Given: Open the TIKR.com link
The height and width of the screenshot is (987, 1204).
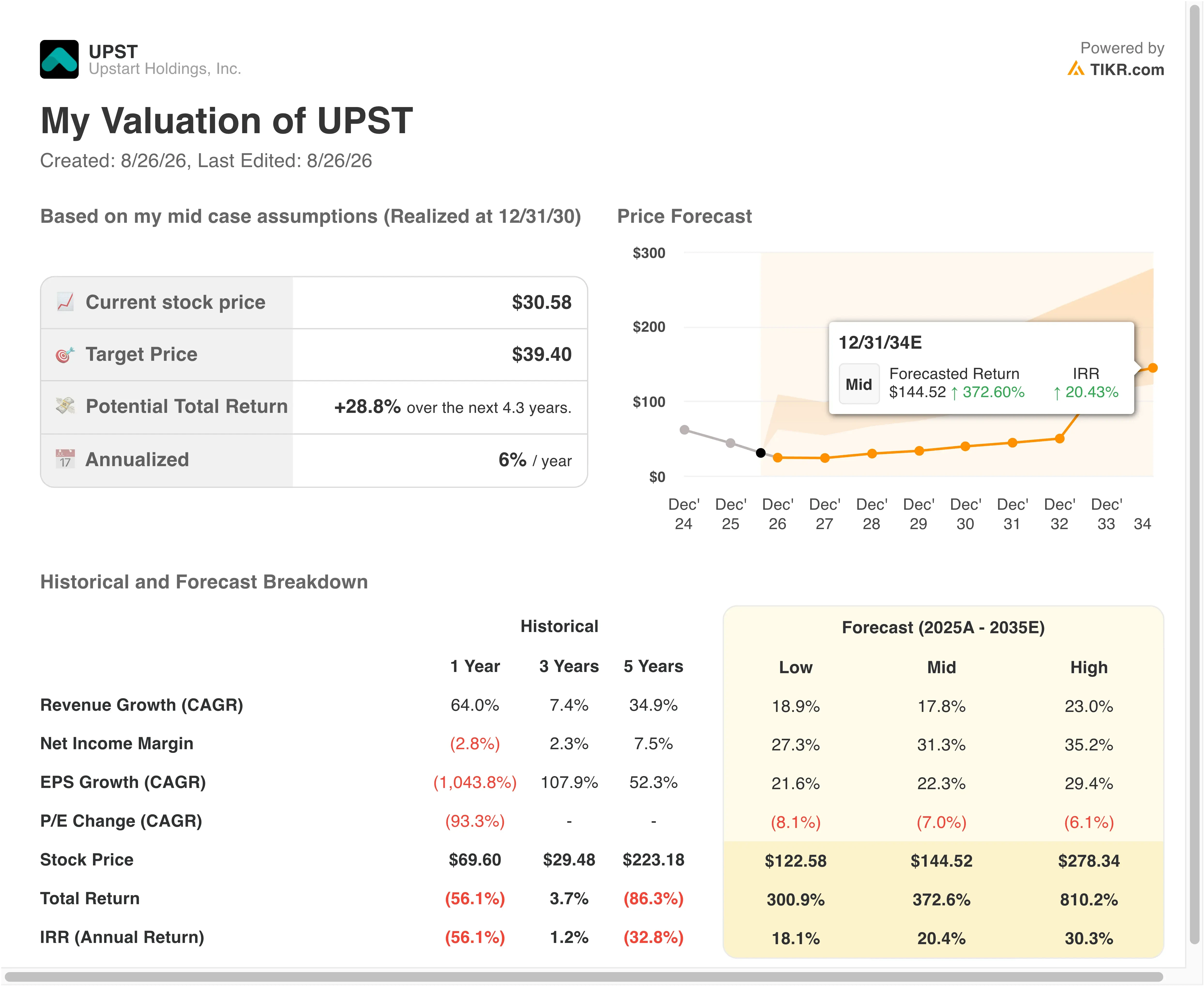Looking at the screenshot, I should coord(1115,69).
